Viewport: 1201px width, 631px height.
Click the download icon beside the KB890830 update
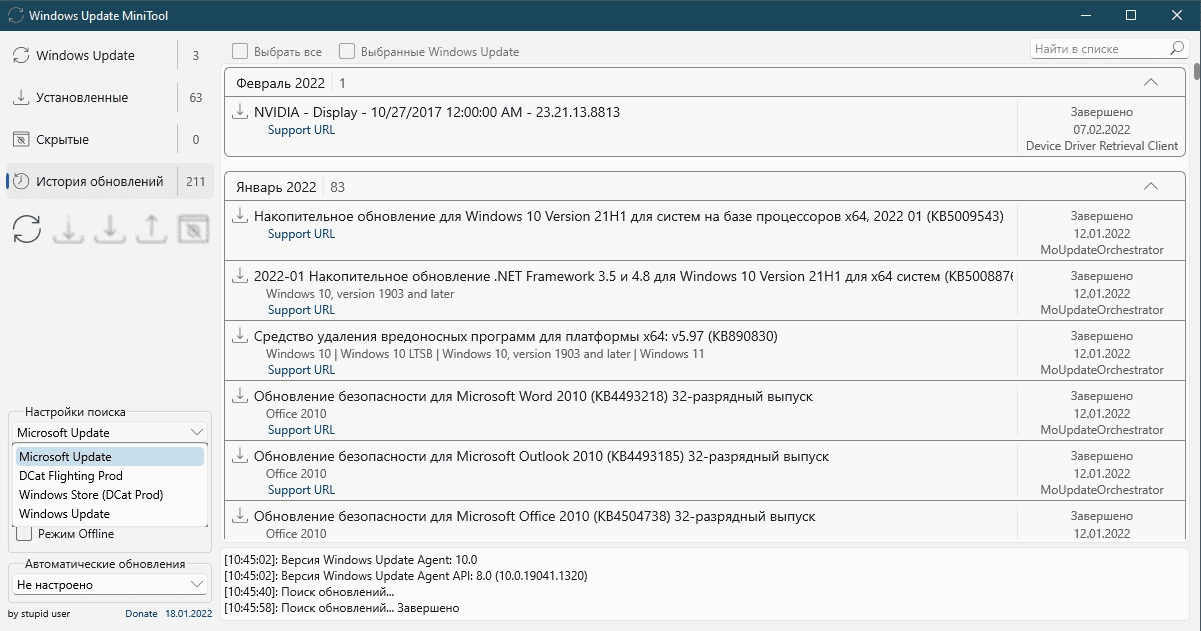point(239,336)
